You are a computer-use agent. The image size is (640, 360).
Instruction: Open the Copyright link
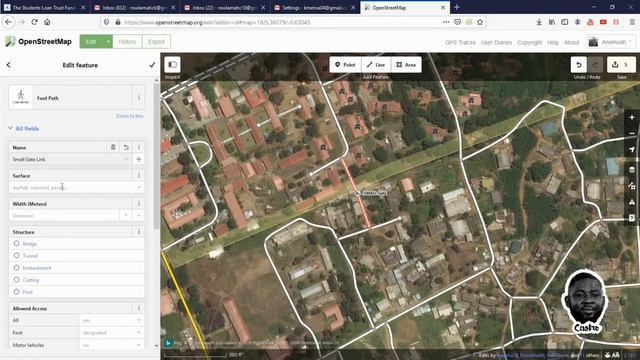click(x=529, y=42)
